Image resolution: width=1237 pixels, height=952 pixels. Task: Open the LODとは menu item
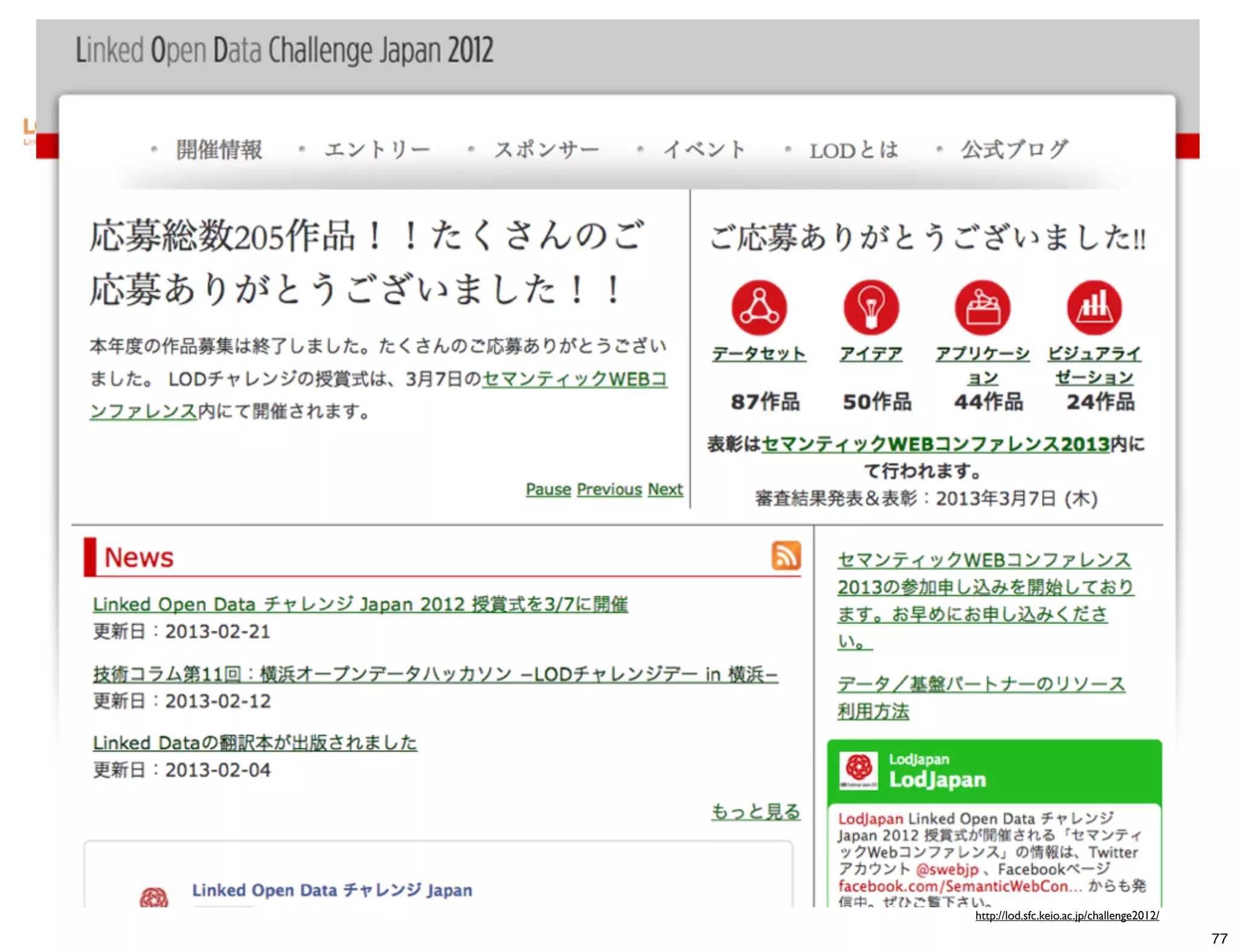[854, 150]
